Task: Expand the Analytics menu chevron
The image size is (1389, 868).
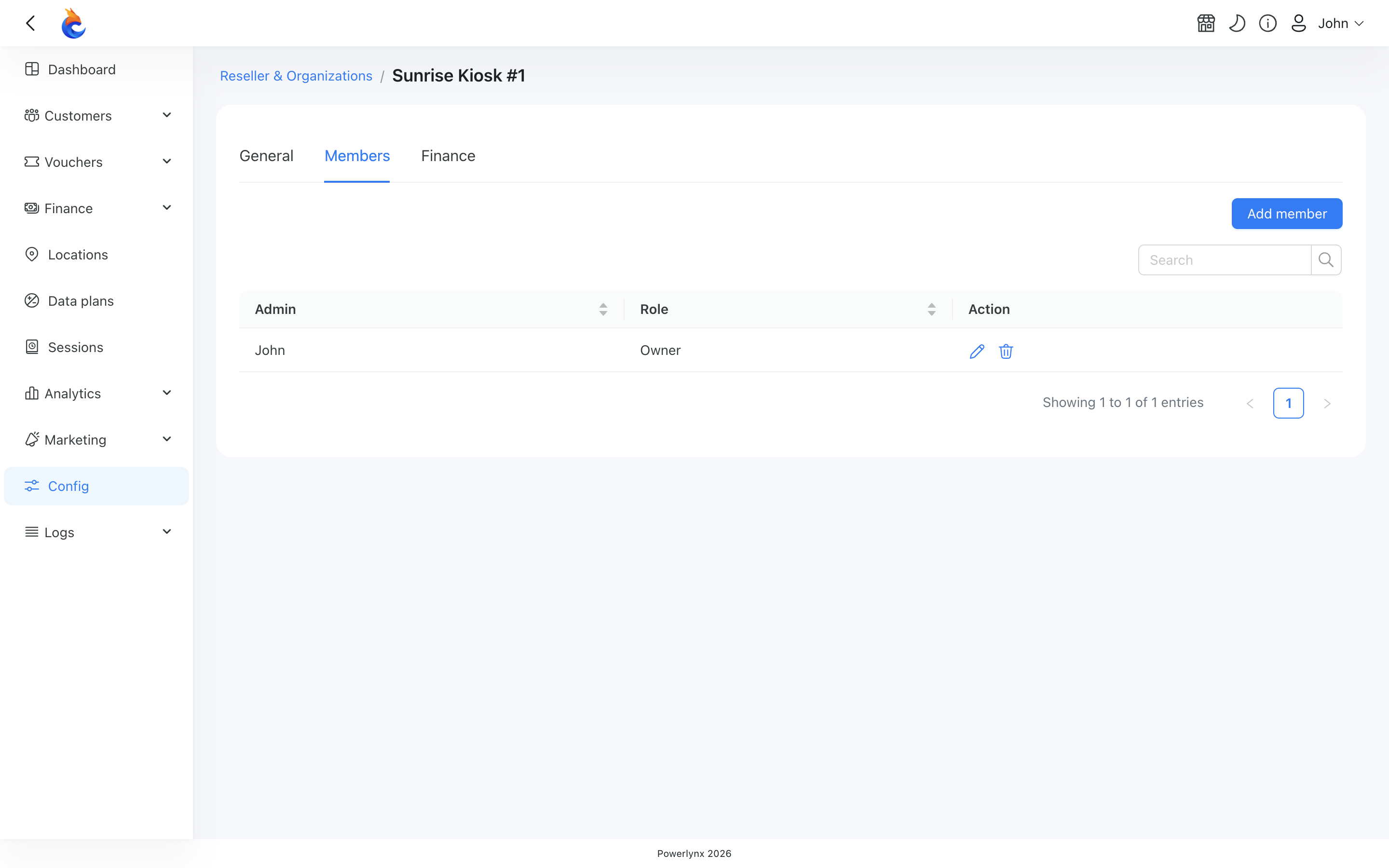Action: tap(167, 393)
